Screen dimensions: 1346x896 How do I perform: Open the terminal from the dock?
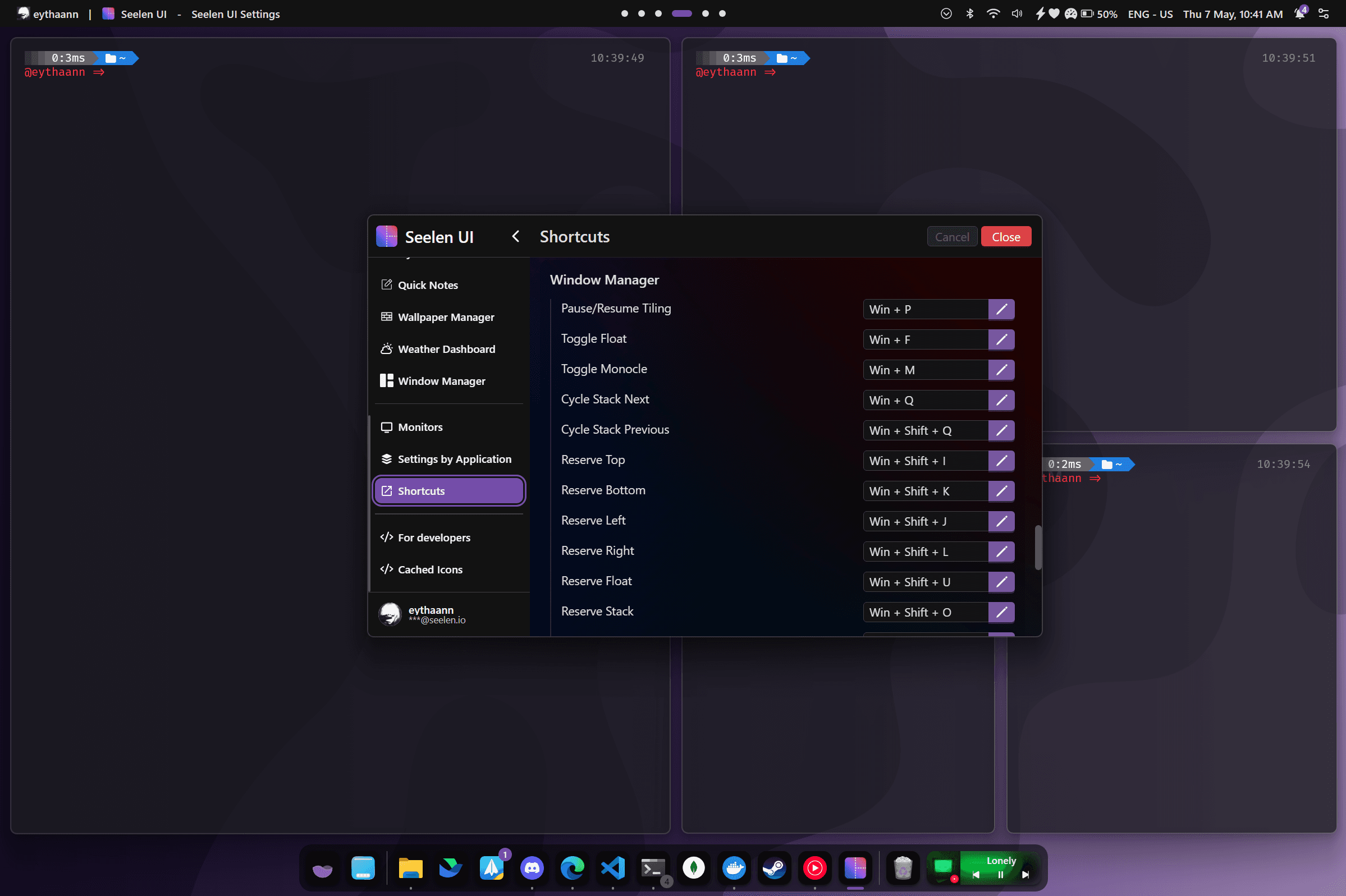[653, 868]
